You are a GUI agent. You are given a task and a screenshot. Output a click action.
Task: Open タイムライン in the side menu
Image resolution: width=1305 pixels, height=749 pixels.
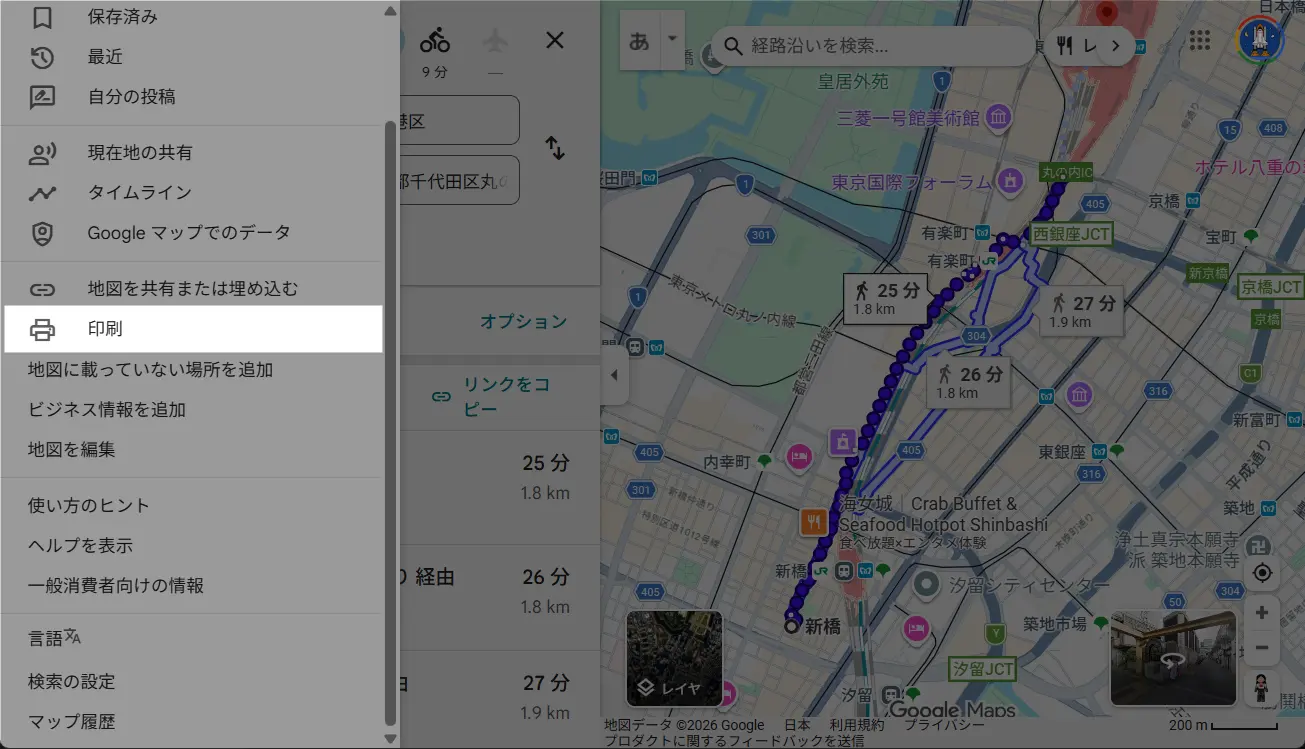coord(192,193)
